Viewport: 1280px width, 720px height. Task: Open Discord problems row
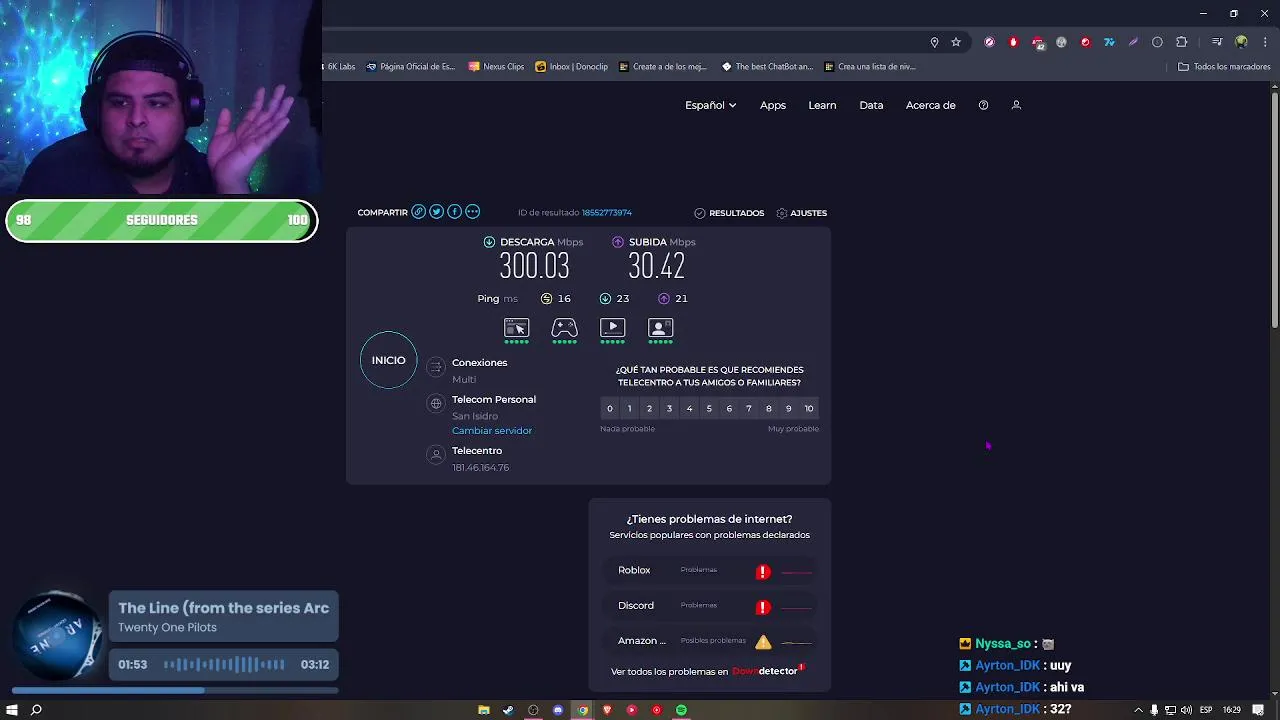coord(710,606)
